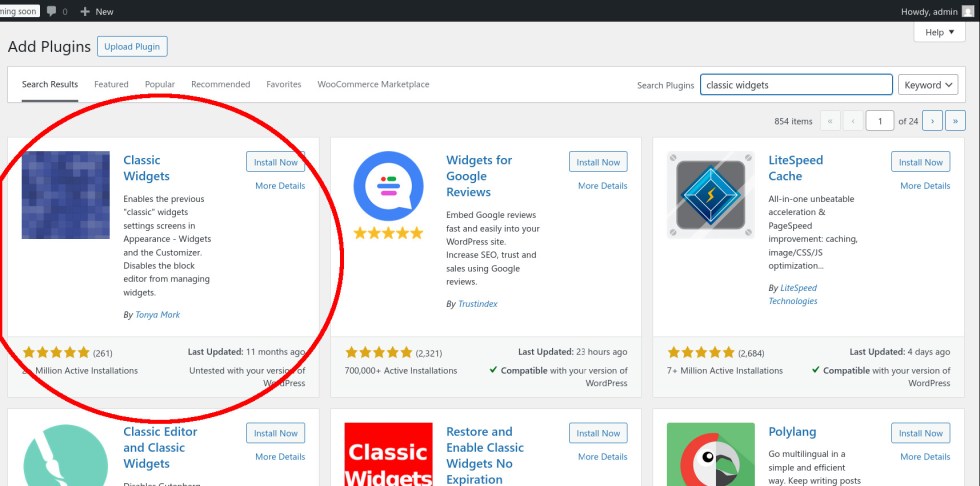This screenshot has width=980, height=486.
Task: Install the Polylang plugin
Action: pyautogui.click(x=921, y=433)
